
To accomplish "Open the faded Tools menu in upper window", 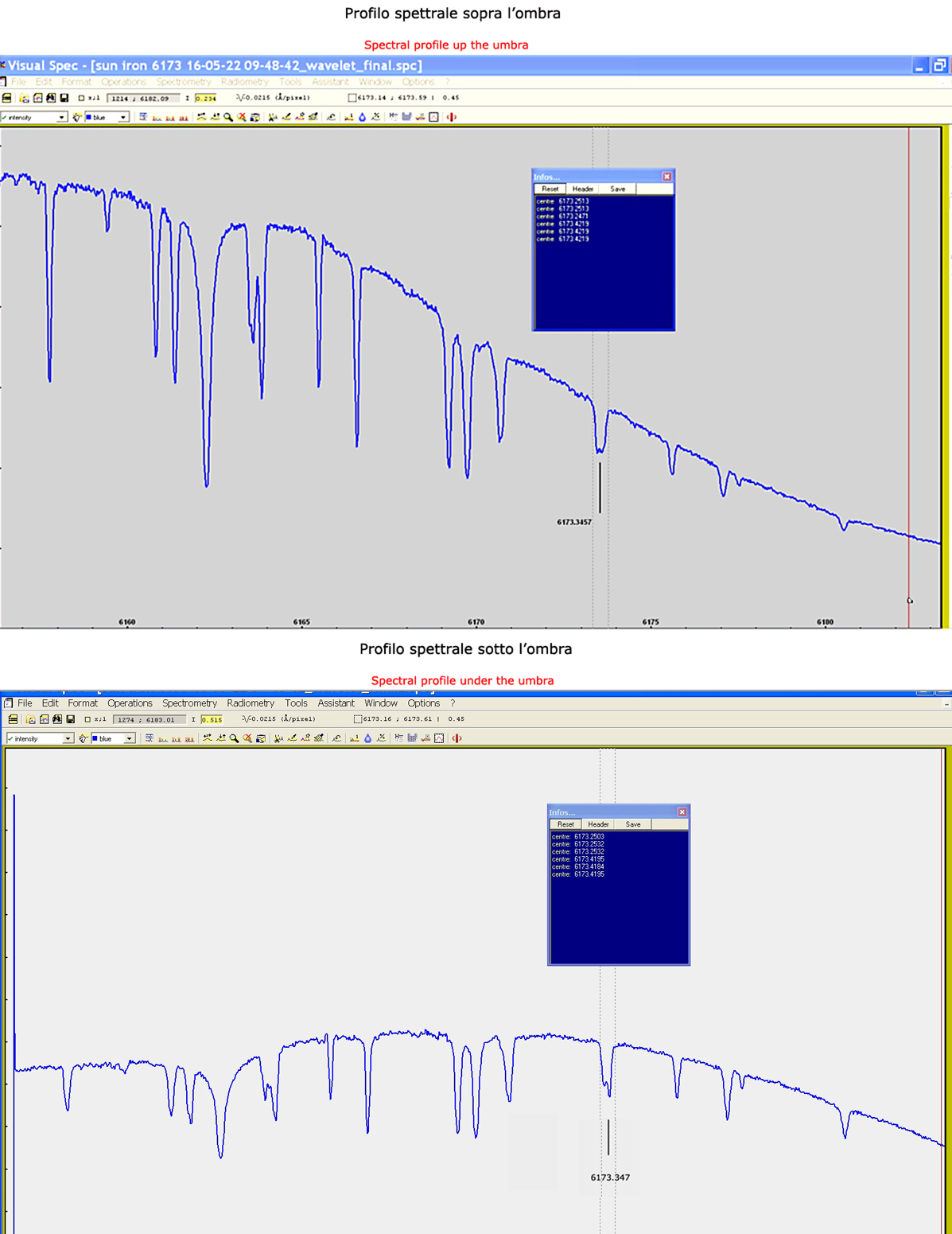I will pos(290,82).
